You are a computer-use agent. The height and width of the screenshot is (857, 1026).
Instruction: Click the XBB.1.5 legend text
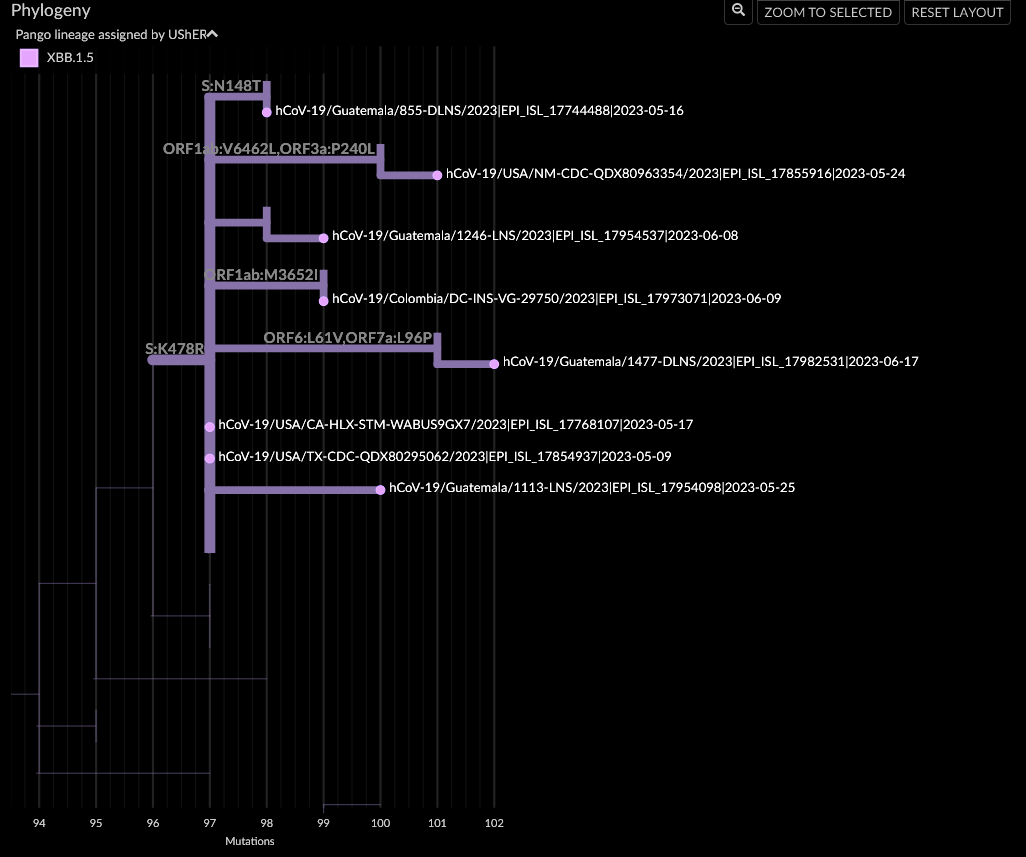point(70,58)
